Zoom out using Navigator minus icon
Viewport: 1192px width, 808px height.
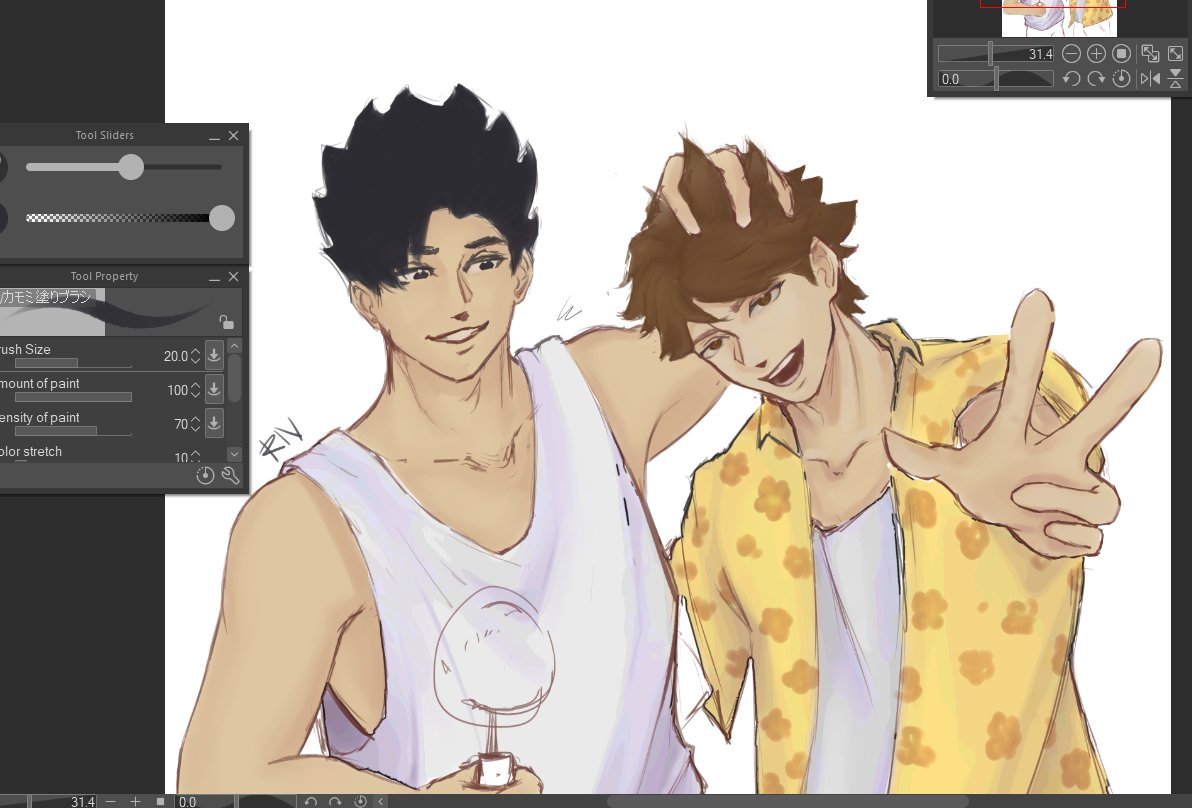pos(1071,54)
